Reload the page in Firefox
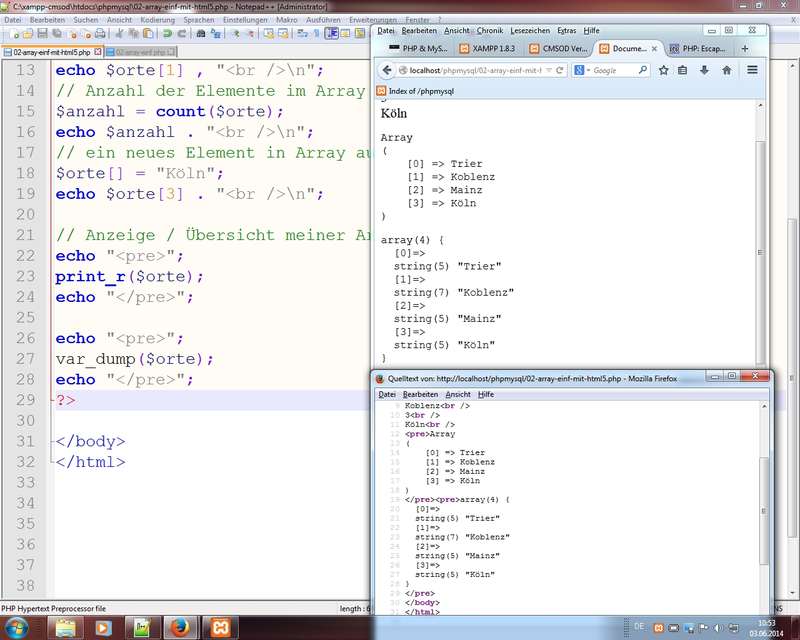Screen dimensions: 800x640 (x=561, y=70)
